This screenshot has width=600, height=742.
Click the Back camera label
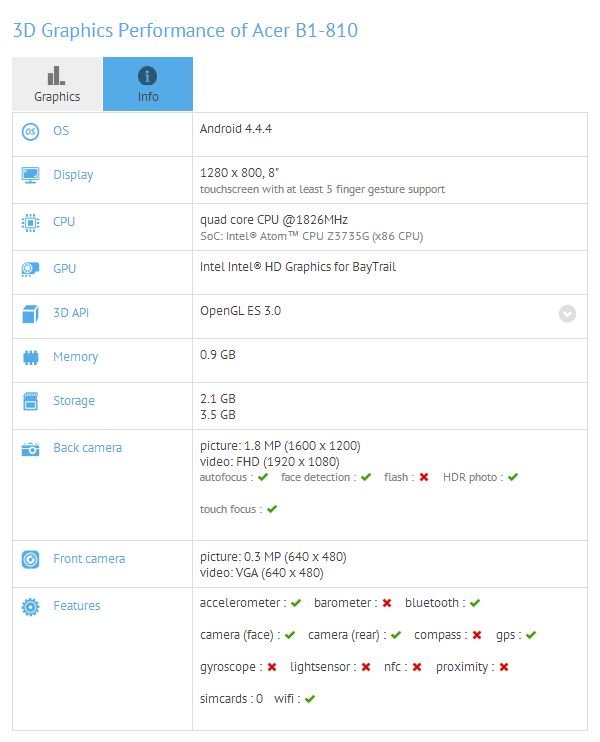pos(88,448)
